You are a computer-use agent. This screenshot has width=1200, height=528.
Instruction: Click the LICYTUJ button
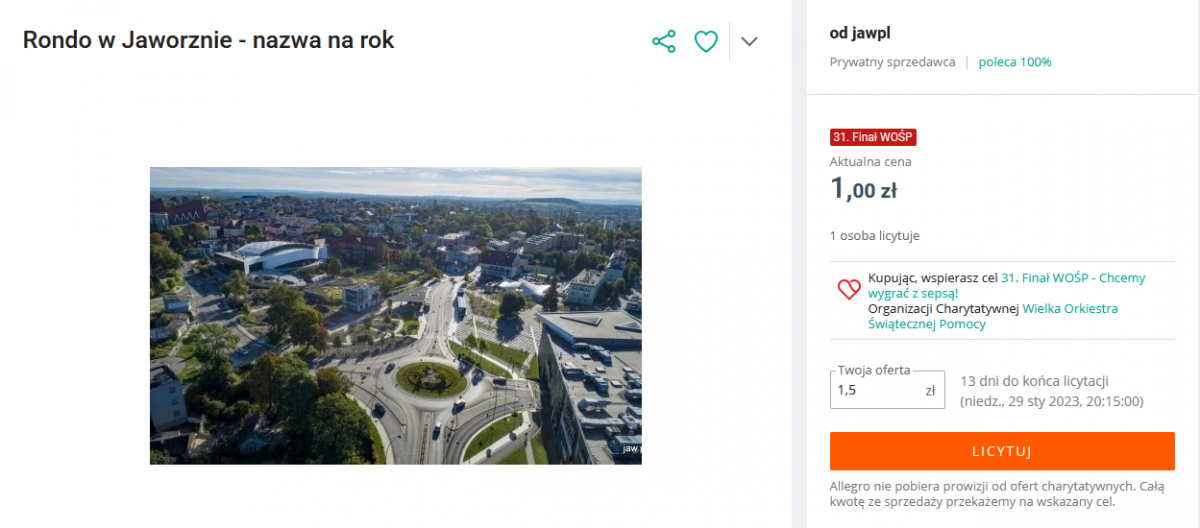pyautogui.click(x=1002, y=451)
